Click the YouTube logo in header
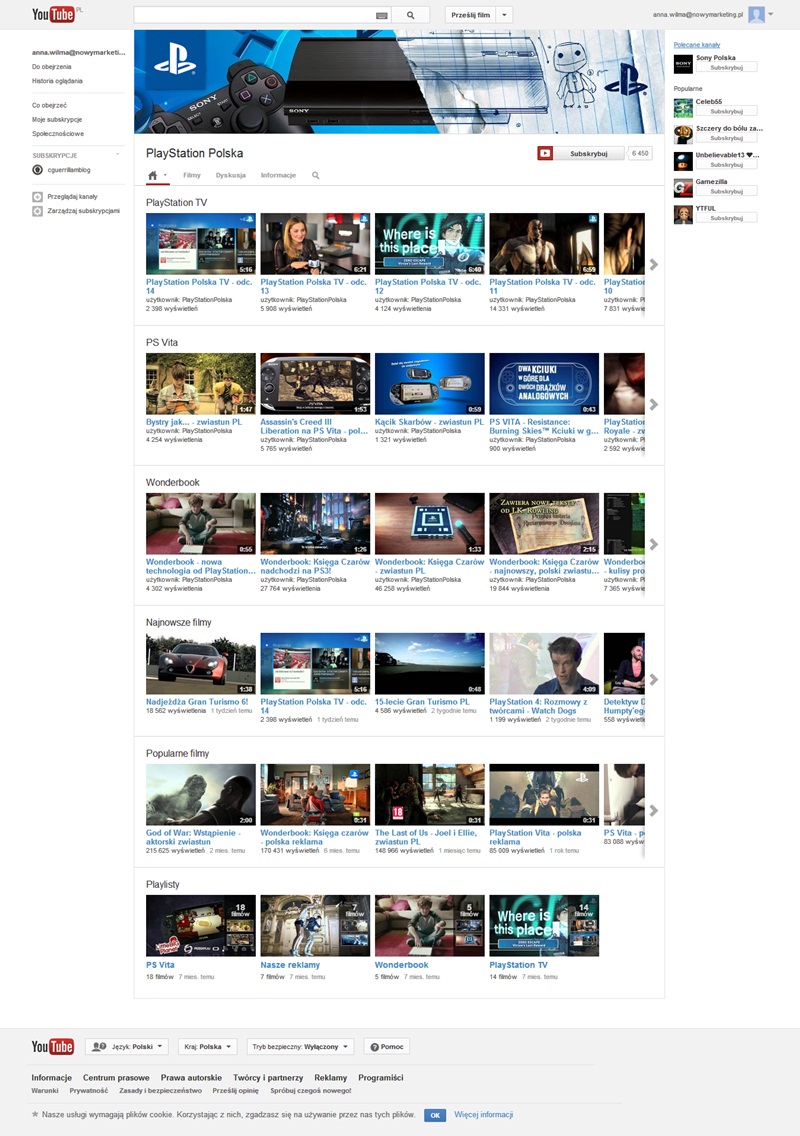Viewport: 800px width, 1136px height. coord(53,14)
